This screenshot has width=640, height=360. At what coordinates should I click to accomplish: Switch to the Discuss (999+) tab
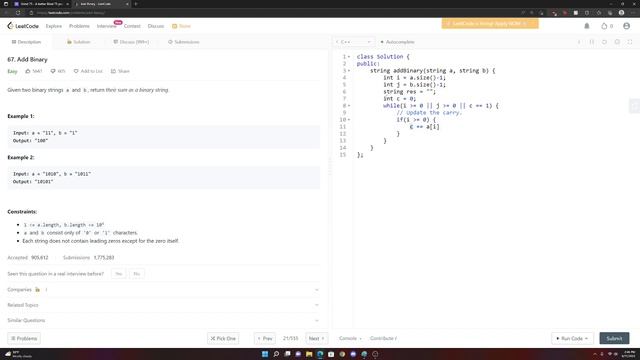coord(131,42)
